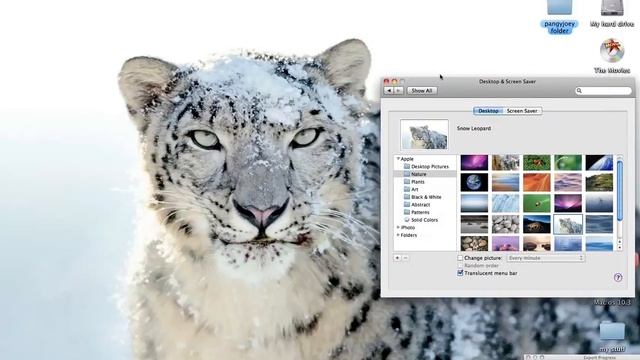Pick the green hills wallpaper thumbnail
The image size is (640, 360).
click(599, 183)
